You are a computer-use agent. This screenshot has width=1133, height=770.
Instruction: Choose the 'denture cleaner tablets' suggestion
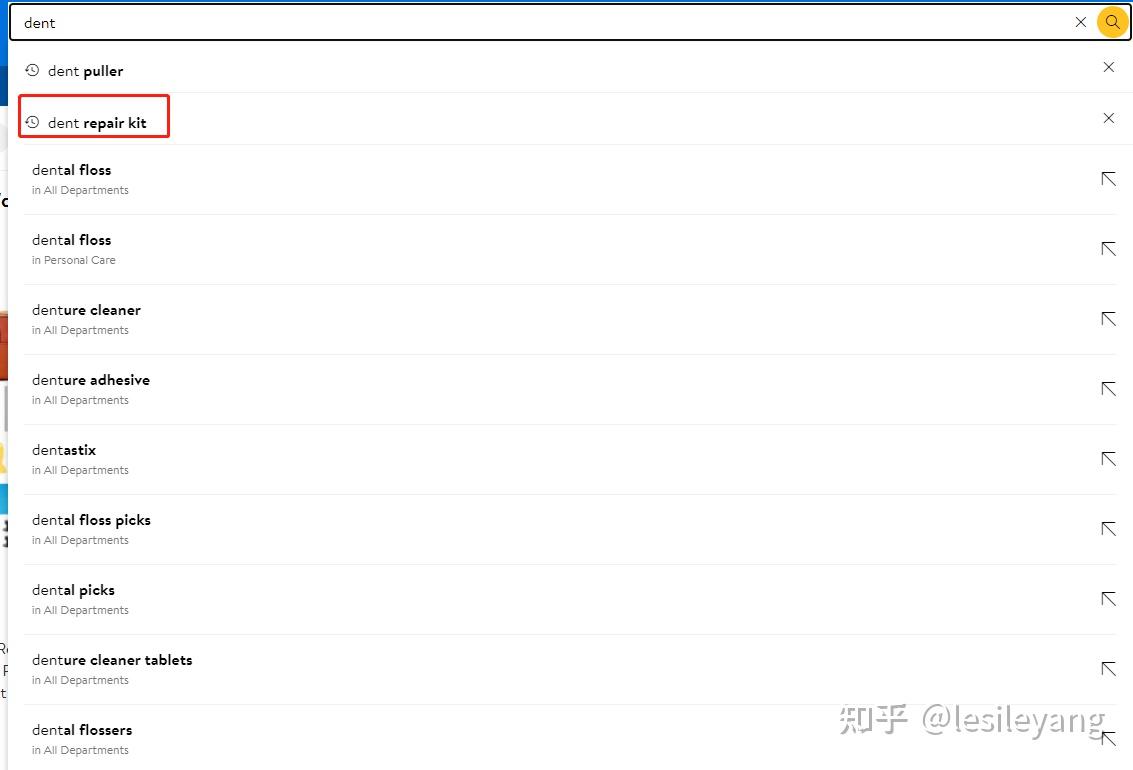tap(112, 660)
